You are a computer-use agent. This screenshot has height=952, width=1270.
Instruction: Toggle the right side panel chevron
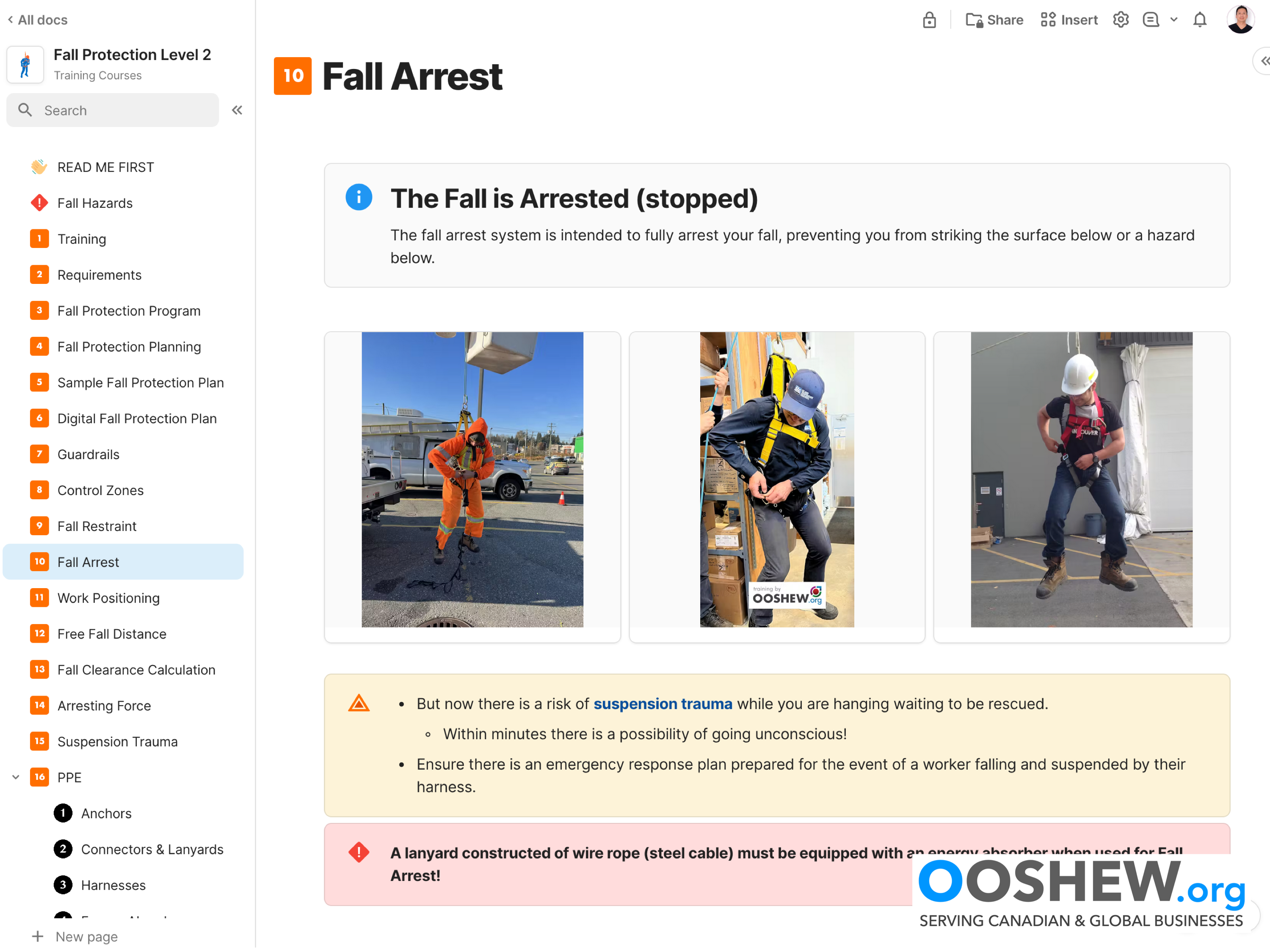coord(1263,61)
